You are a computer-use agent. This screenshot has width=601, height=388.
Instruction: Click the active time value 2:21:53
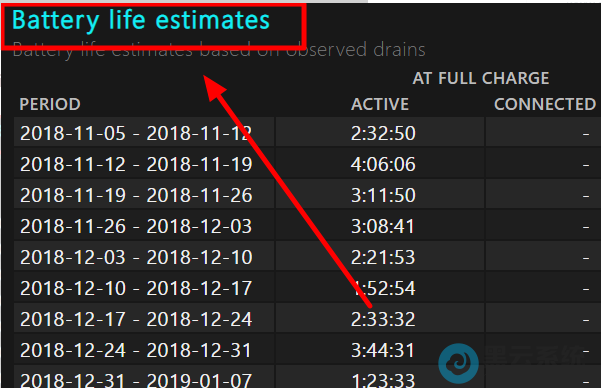pyautogui.click(x=383, y=257)
